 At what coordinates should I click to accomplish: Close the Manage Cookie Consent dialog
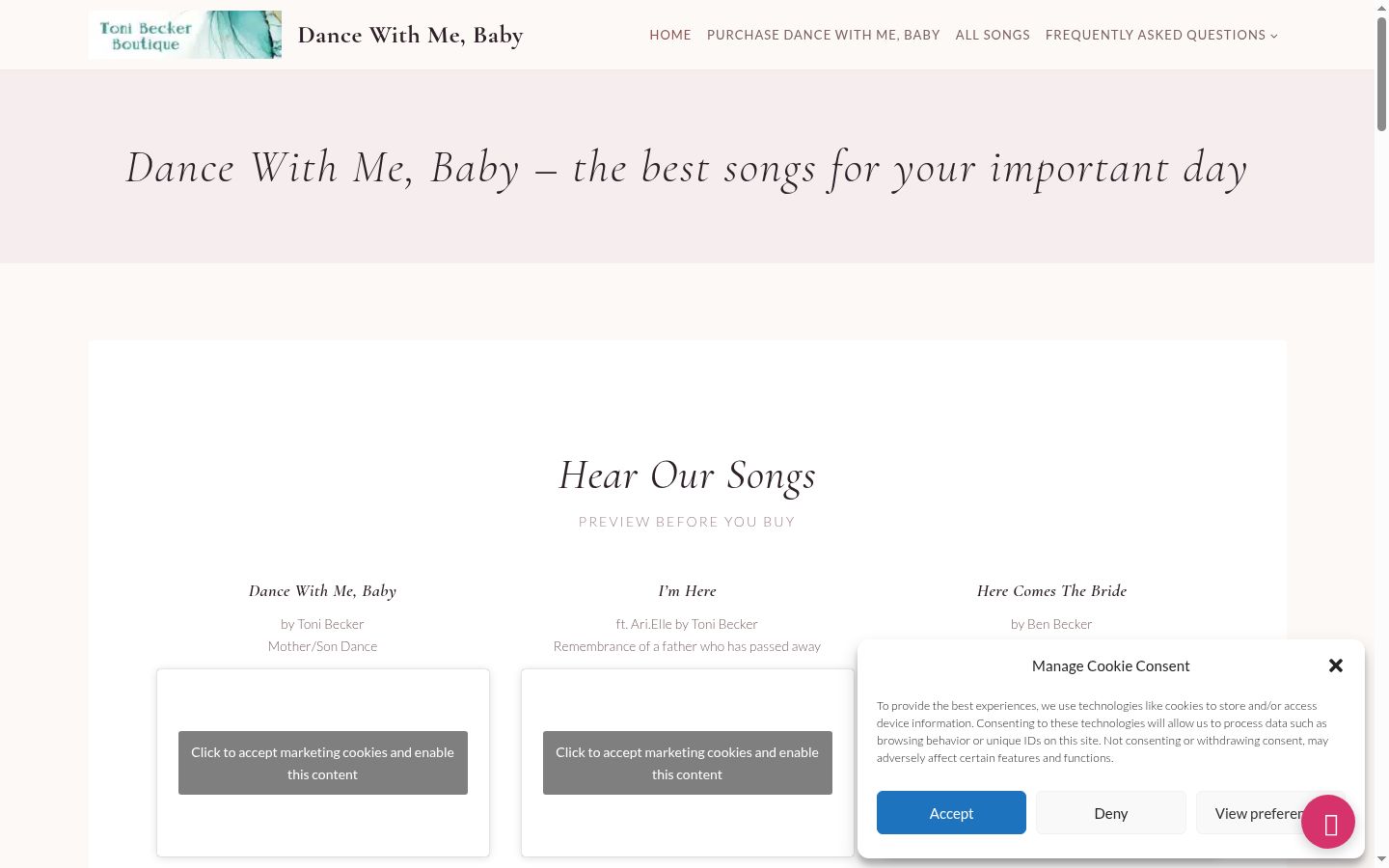coord(1336,665)
